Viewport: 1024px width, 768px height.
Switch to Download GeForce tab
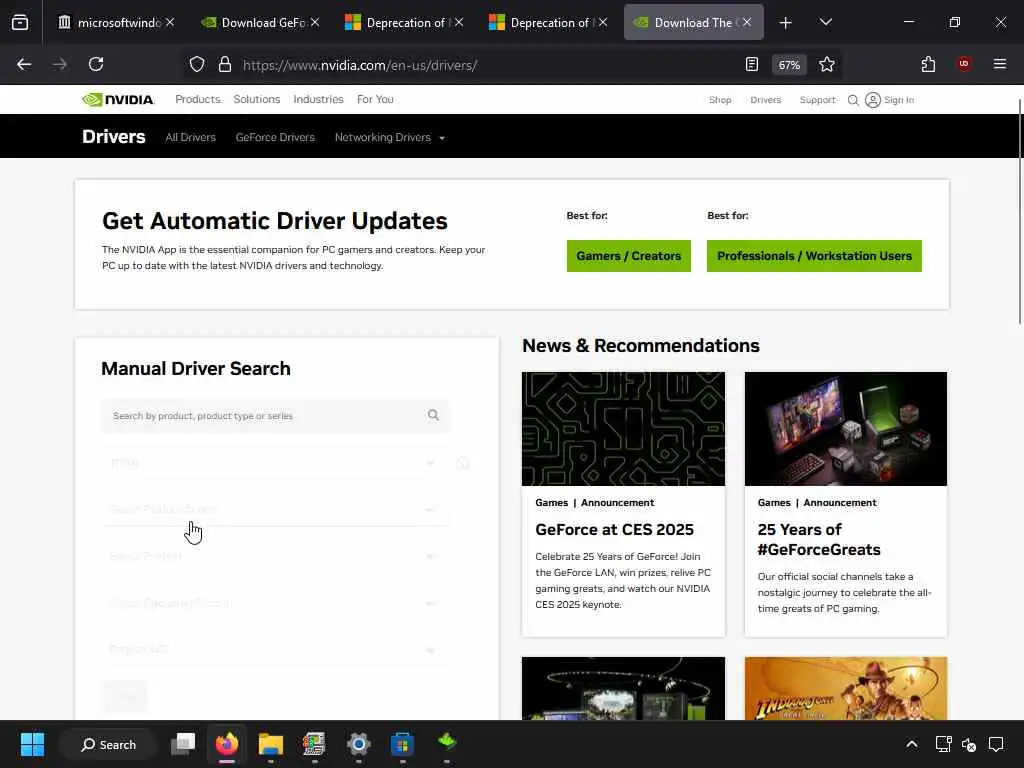tap(254, 23)
